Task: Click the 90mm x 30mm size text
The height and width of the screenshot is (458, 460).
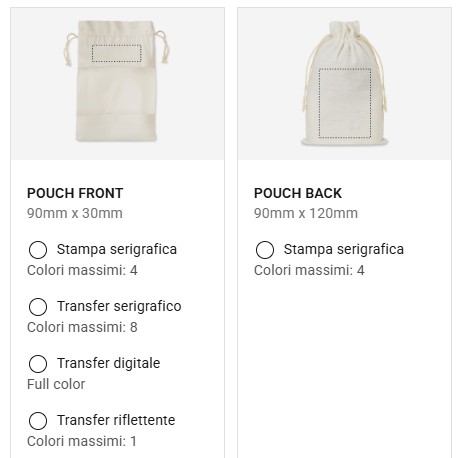Action: (x=75, y=213)
